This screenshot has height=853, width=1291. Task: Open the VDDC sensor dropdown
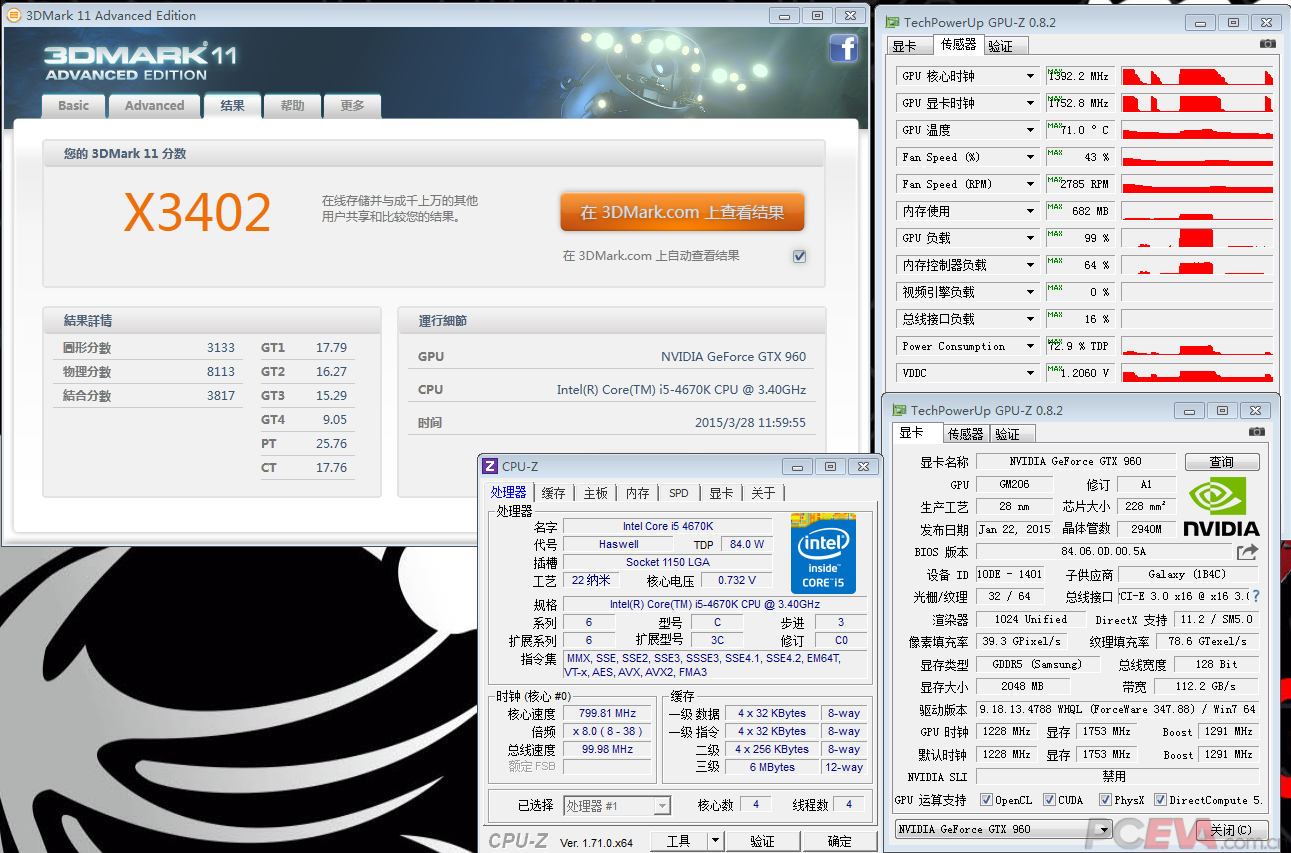tap(1030, 373)
